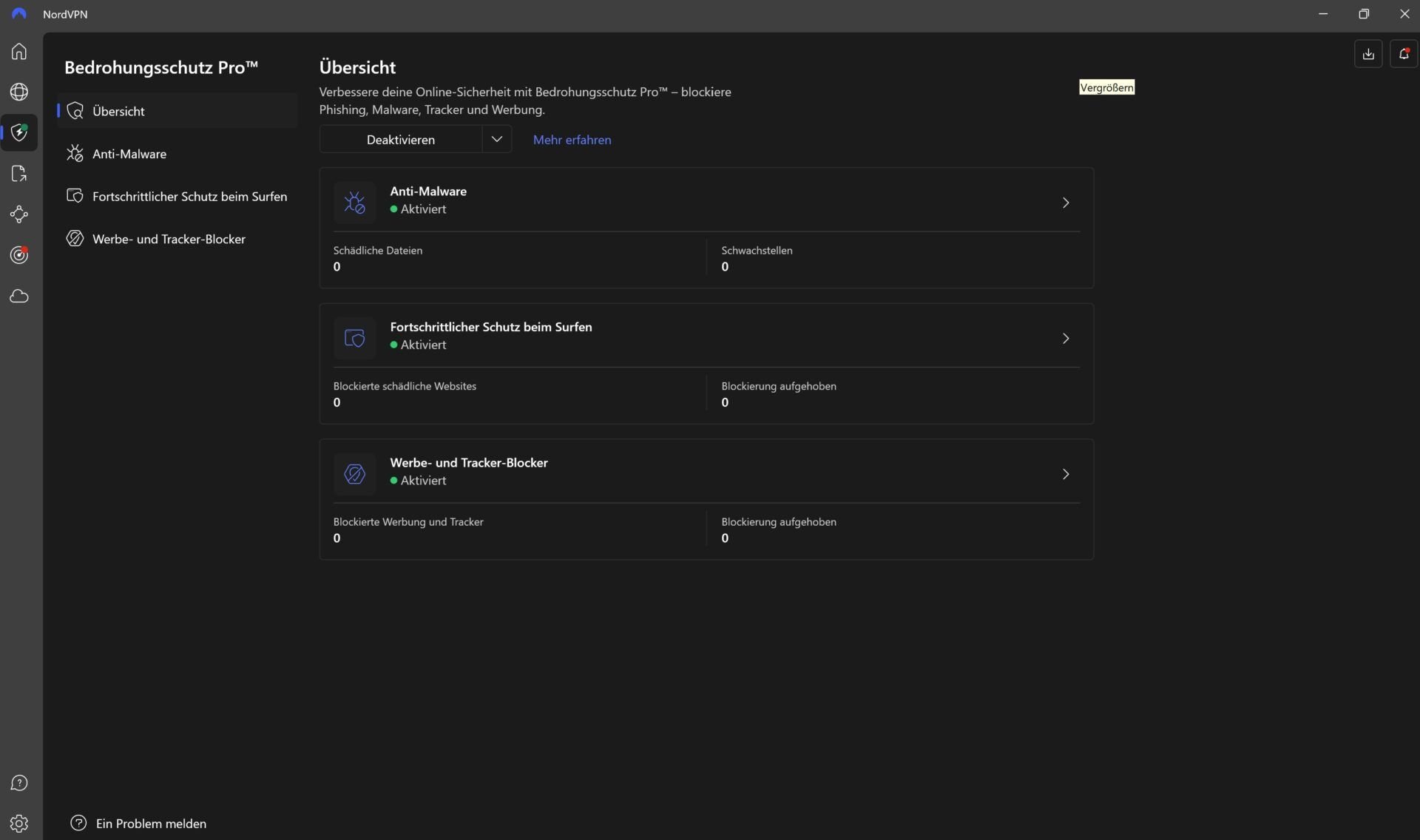Open the dropdown arrow next to Deaktivieren
1420x840 pixels.
pyautogui.click(x=497, y=139)
